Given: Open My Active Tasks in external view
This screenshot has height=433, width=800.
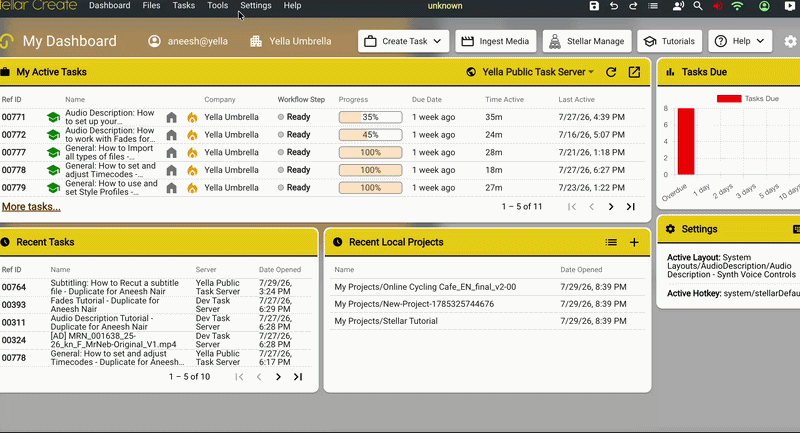Looking at the screenshot, I should [x=634, y=72].
